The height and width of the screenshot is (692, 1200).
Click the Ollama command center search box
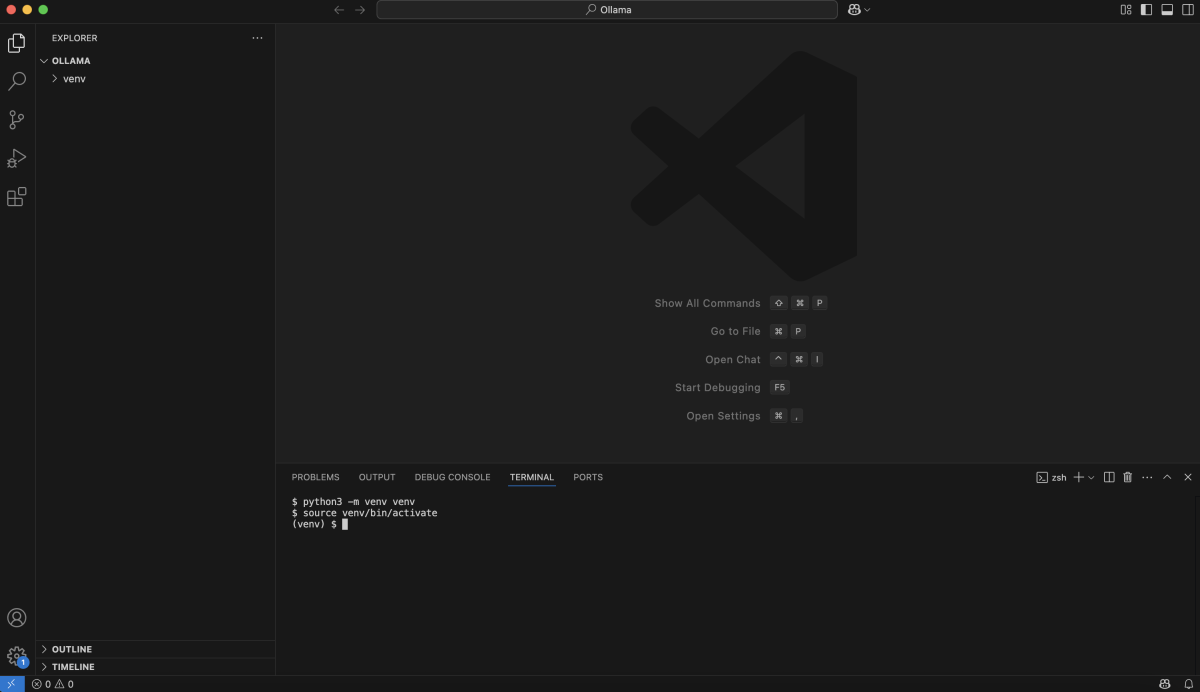(607, 10)
